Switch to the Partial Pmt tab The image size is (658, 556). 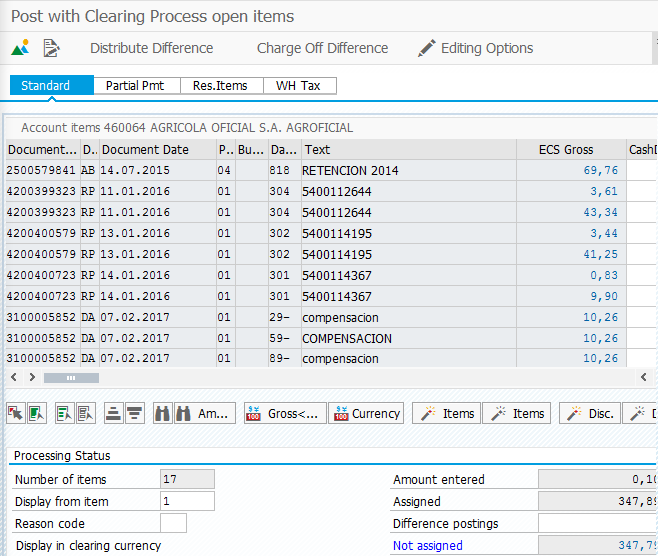tap(135, 86)
